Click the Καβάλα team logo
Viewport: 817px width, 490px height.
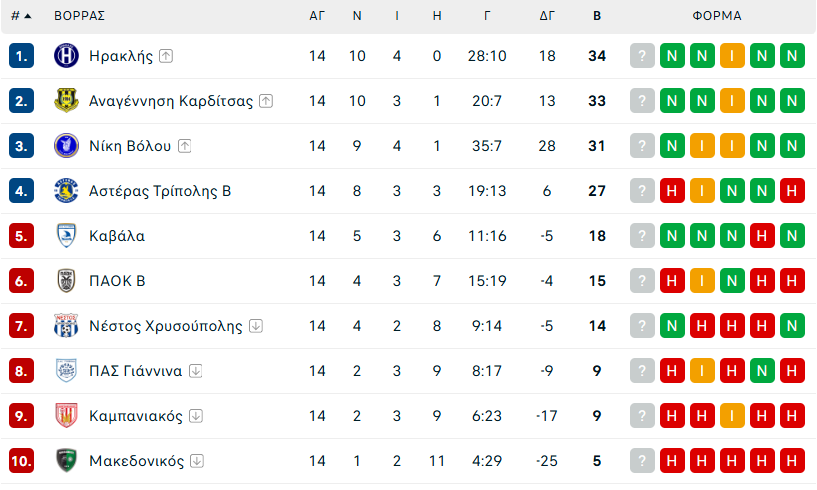click(66, 236)
